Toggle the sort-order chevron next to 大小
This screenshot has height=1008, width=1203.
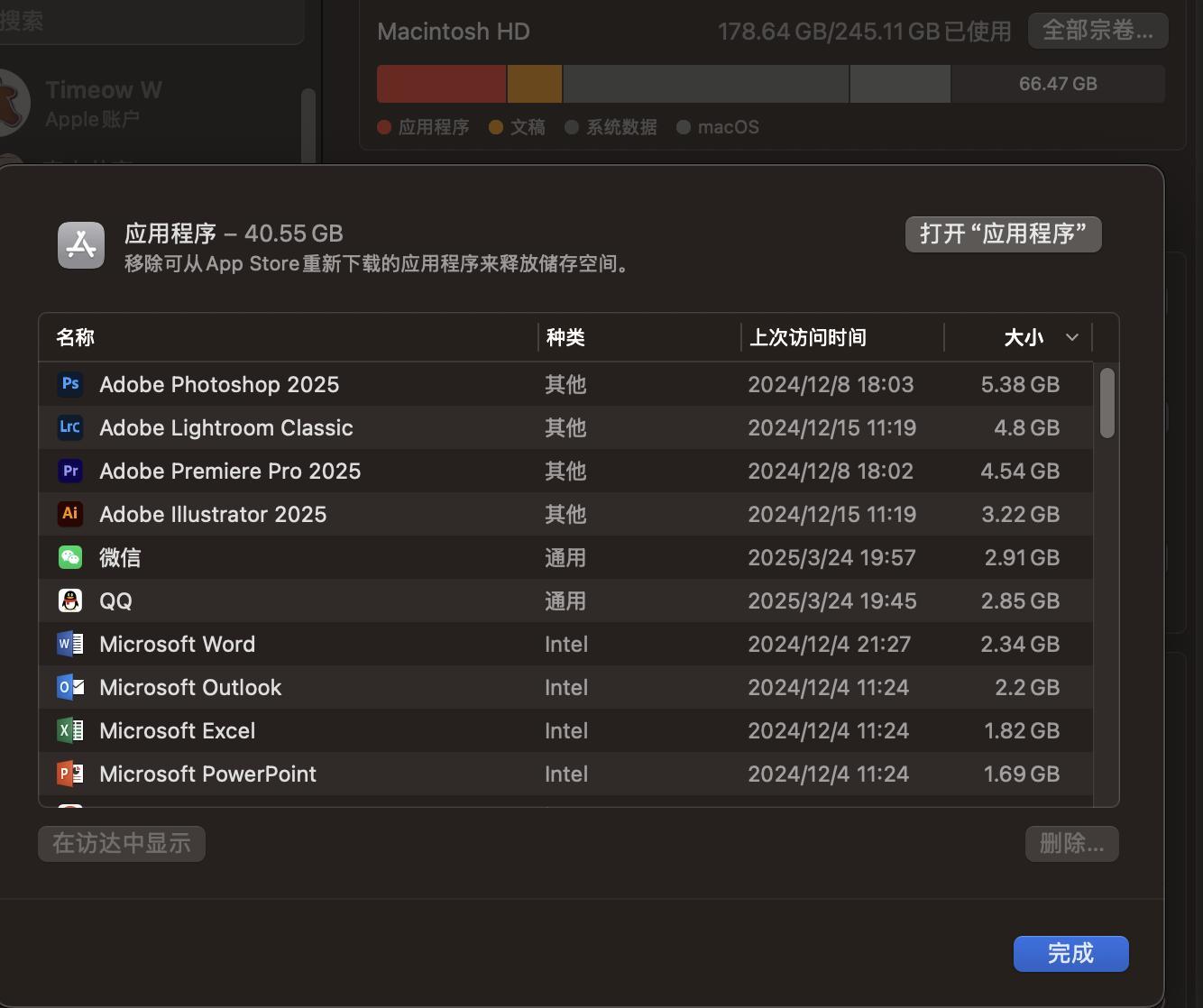[1072, 337]
